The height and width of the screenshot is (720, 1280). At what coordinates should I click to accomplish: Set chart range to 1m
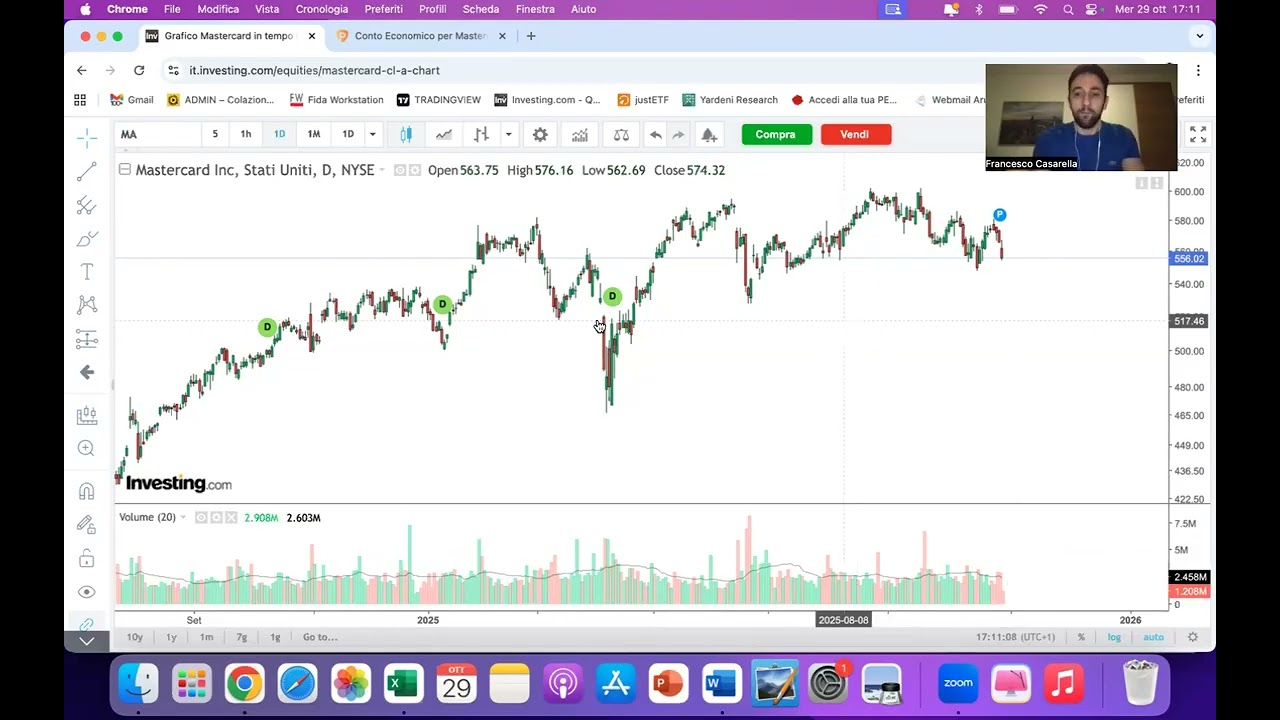pyautogui.click(x=206, y=637)
